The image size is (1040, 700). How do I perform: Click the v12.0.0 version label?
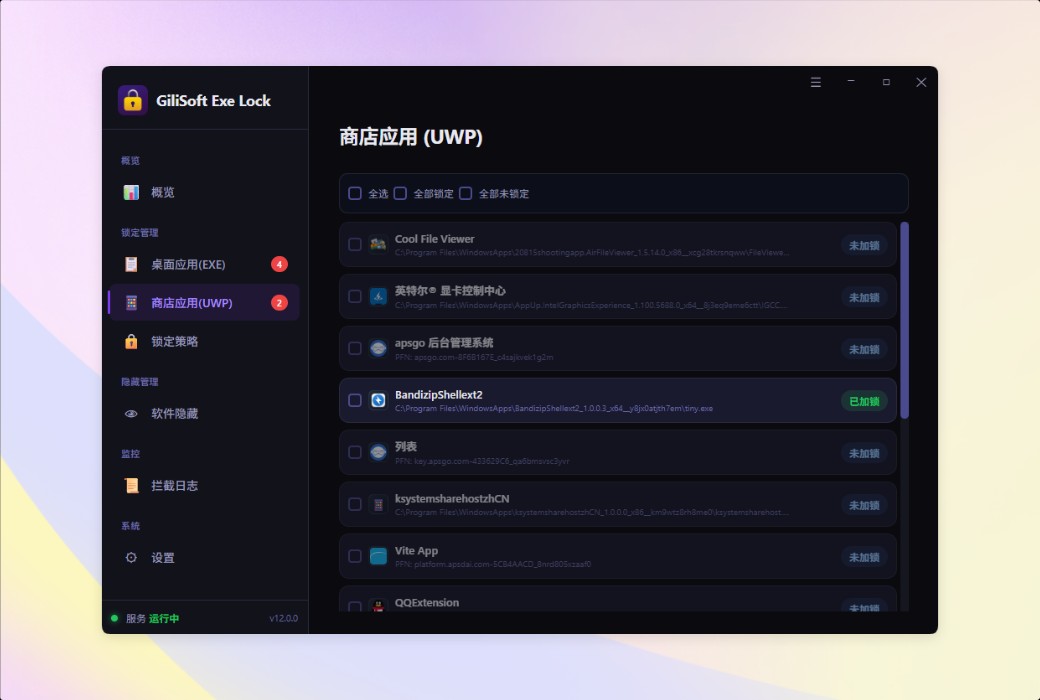283,618
